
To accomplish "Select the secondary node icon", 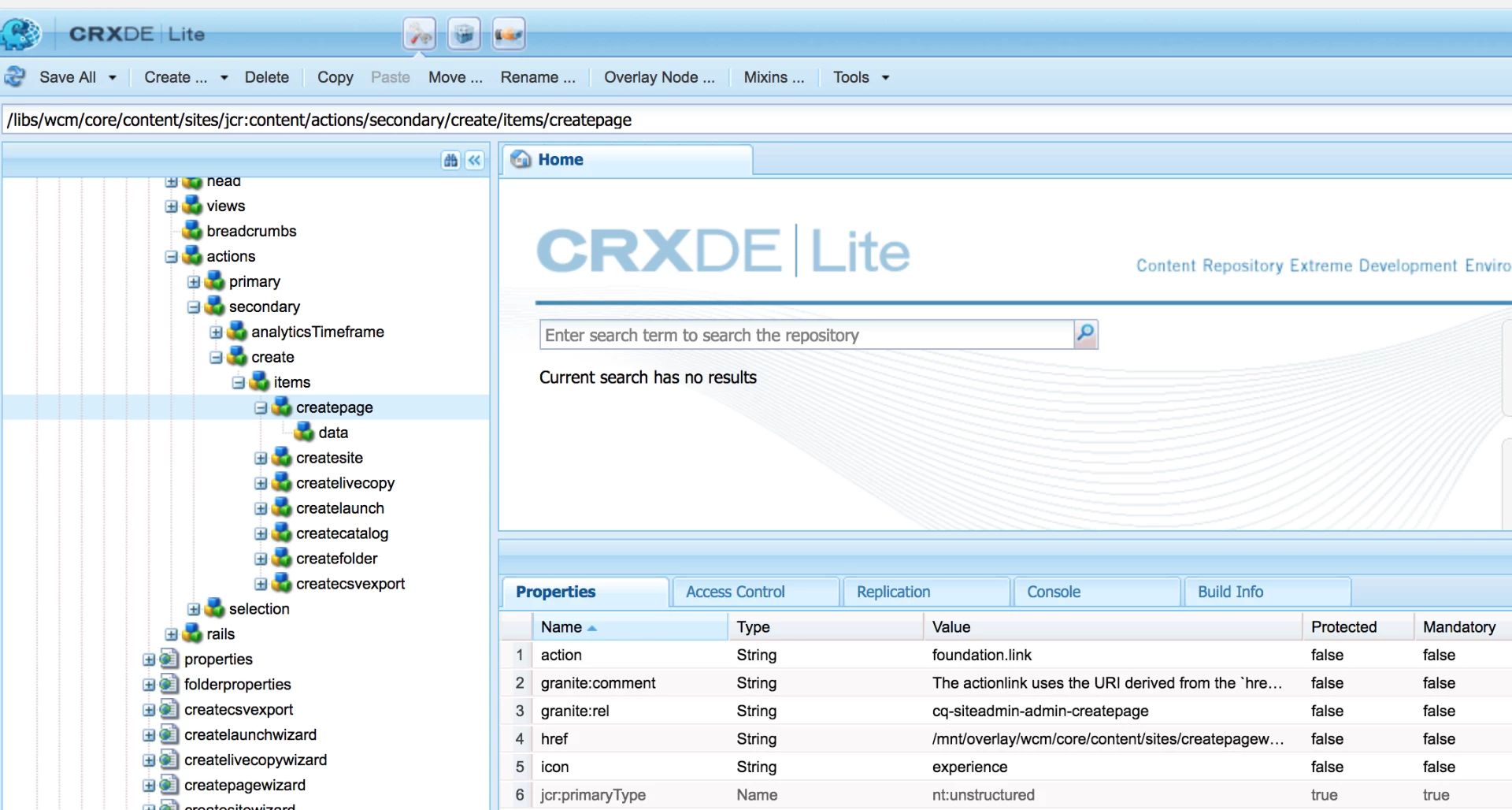I will (215, 307).
